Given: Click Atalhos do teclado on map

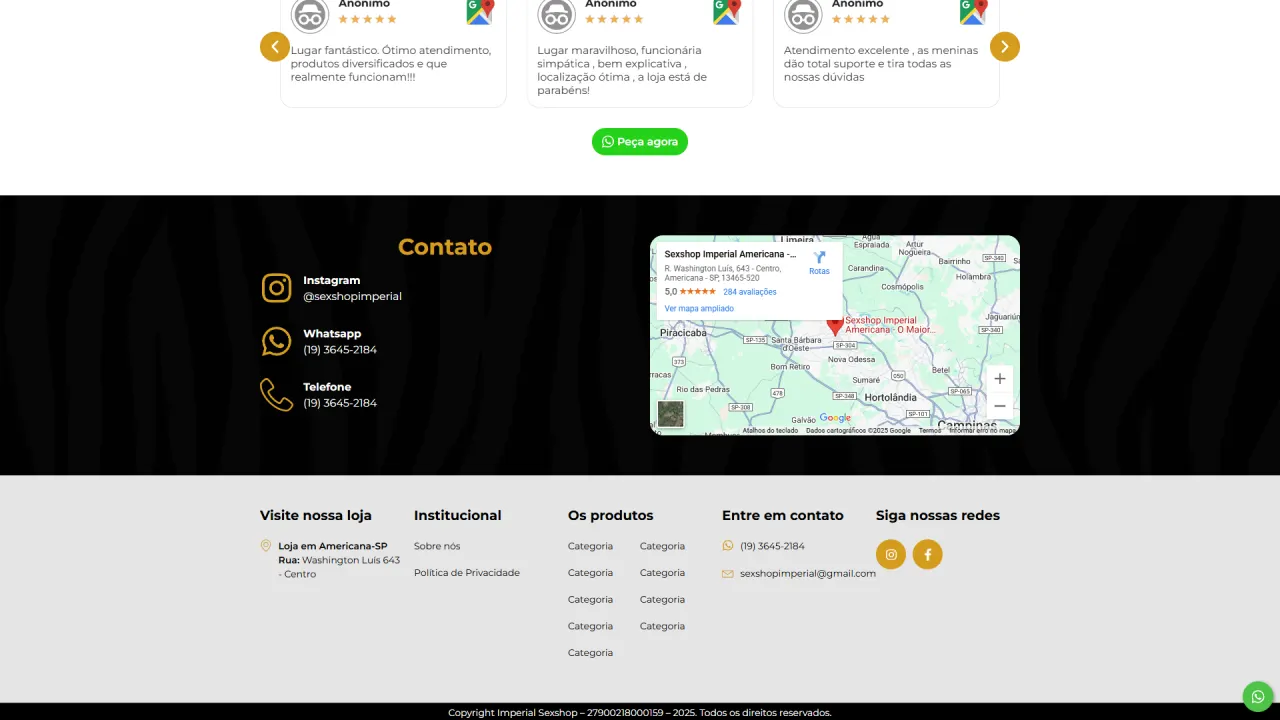Looking at the screenshot, I should 770,431.
